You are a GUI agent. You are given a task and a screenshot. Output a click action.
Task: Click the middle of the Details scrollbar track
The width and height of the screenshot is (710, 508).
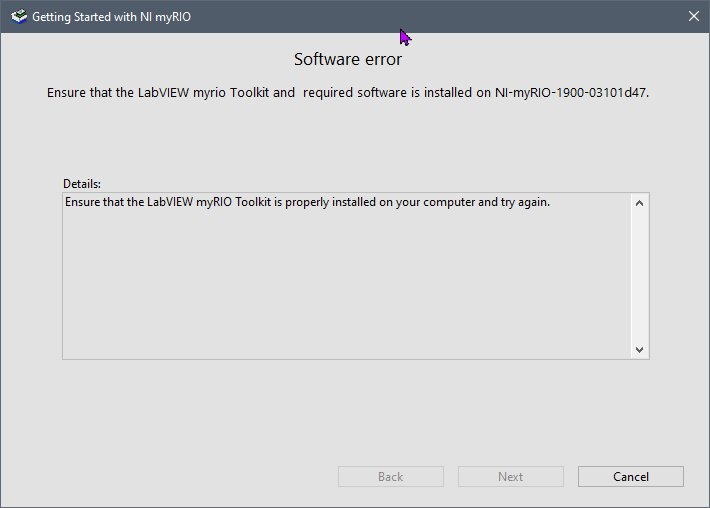(640, 276)
